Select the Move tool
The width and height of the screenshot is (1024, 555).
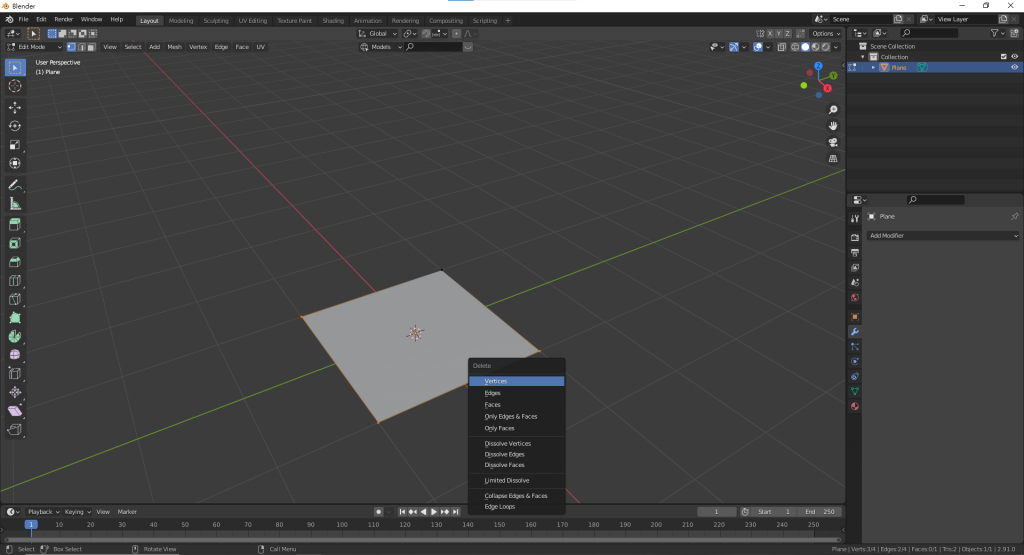[15, 107]
